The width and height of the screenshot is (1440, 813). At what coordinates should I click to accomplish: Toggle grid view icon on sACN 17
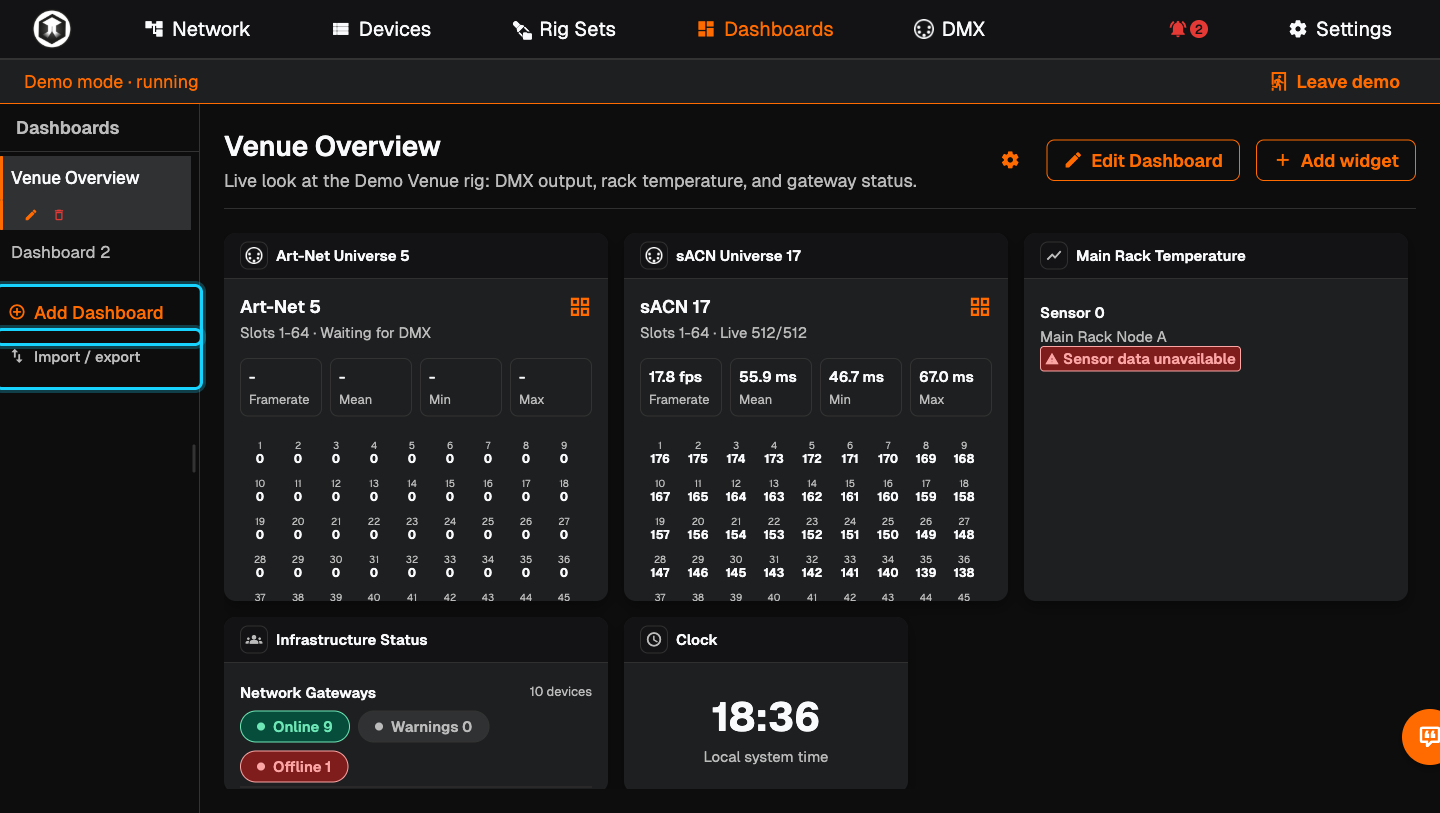point(980,307)
